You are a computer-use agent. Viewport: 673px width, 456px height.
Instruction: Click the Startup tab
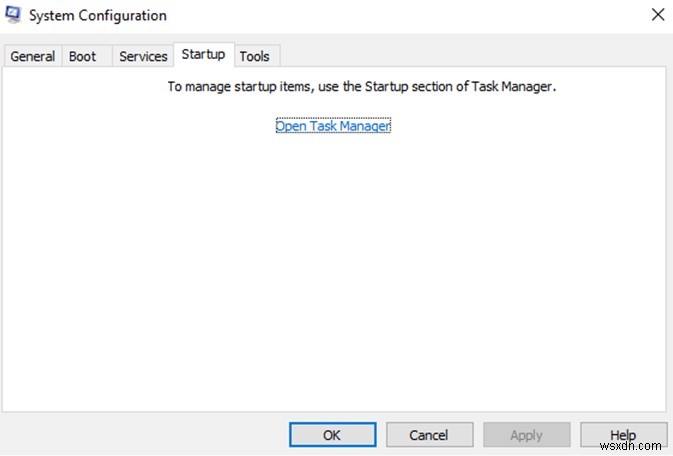[x=203, y=54]
